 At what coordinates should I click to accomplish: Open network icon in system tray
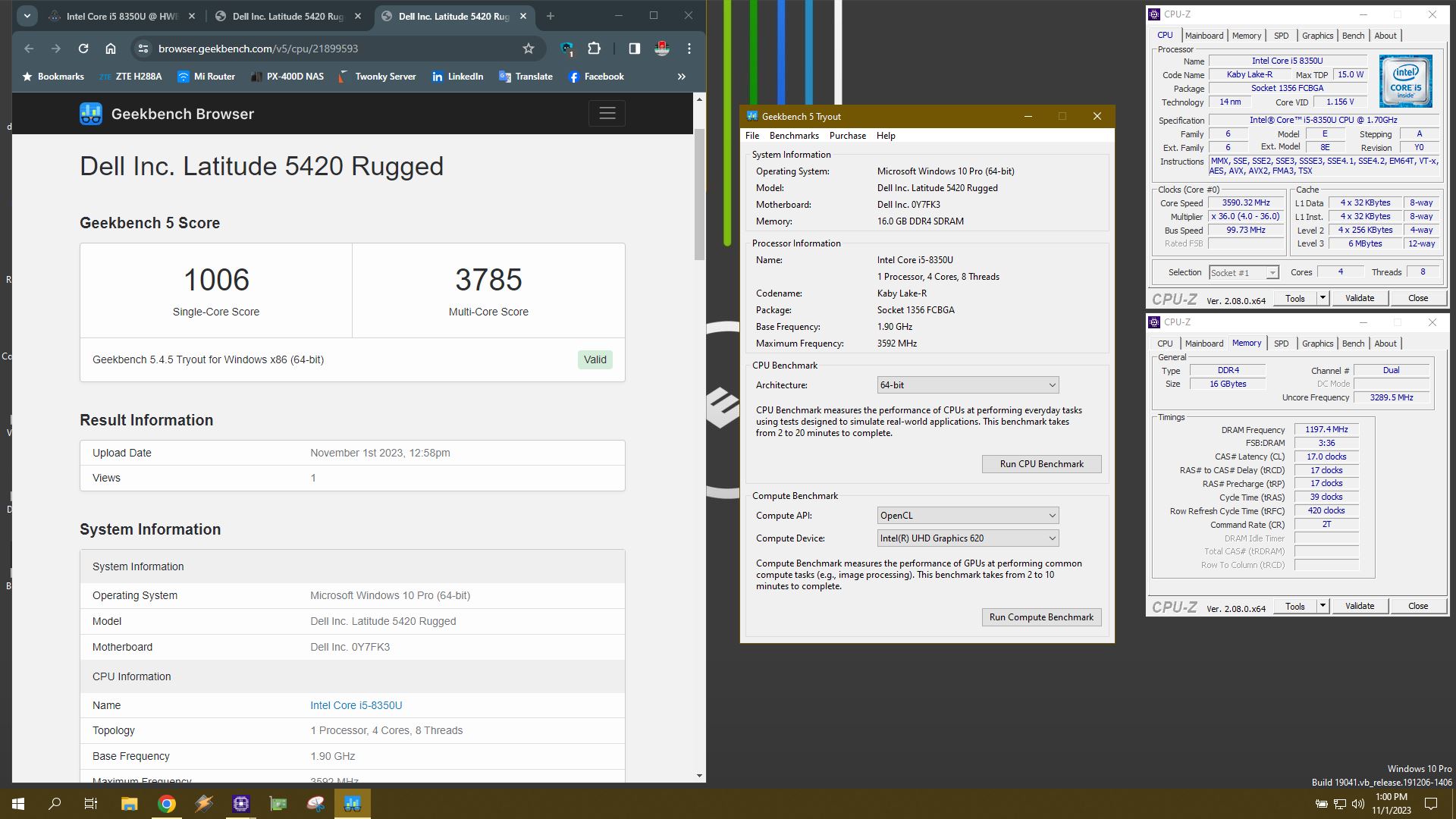click(x=1340, y=804)
